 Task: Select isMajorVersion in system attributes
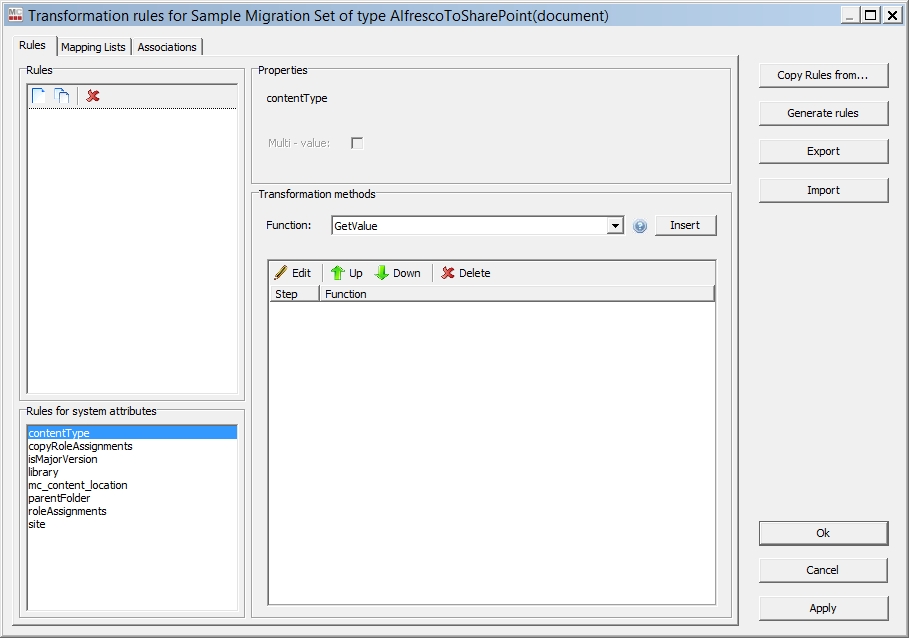(132, 459)
